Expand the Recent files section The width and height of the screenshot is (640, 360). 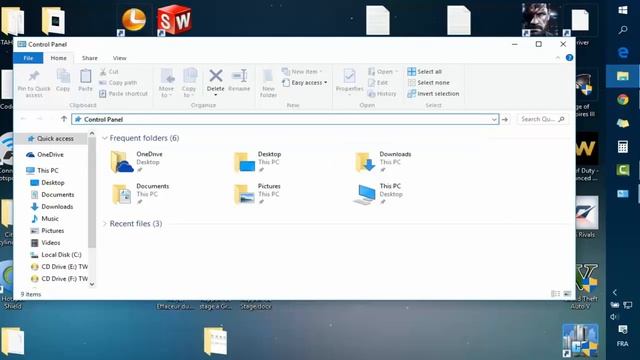click(x=104, y=224)
